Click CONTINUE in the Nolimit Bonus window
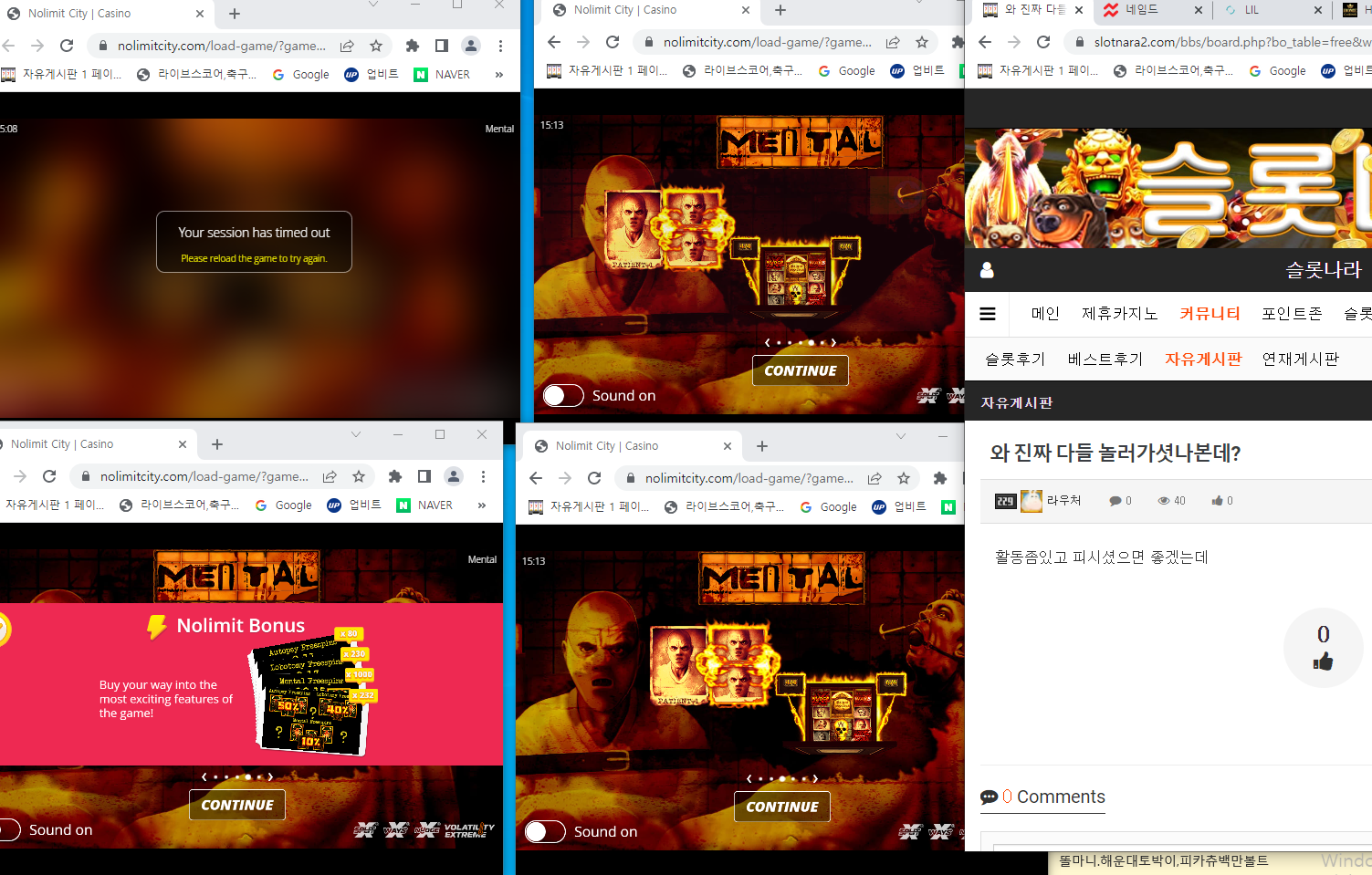Screen dimensions: 1372x875 pyautogui.click(x=237, y=805)
